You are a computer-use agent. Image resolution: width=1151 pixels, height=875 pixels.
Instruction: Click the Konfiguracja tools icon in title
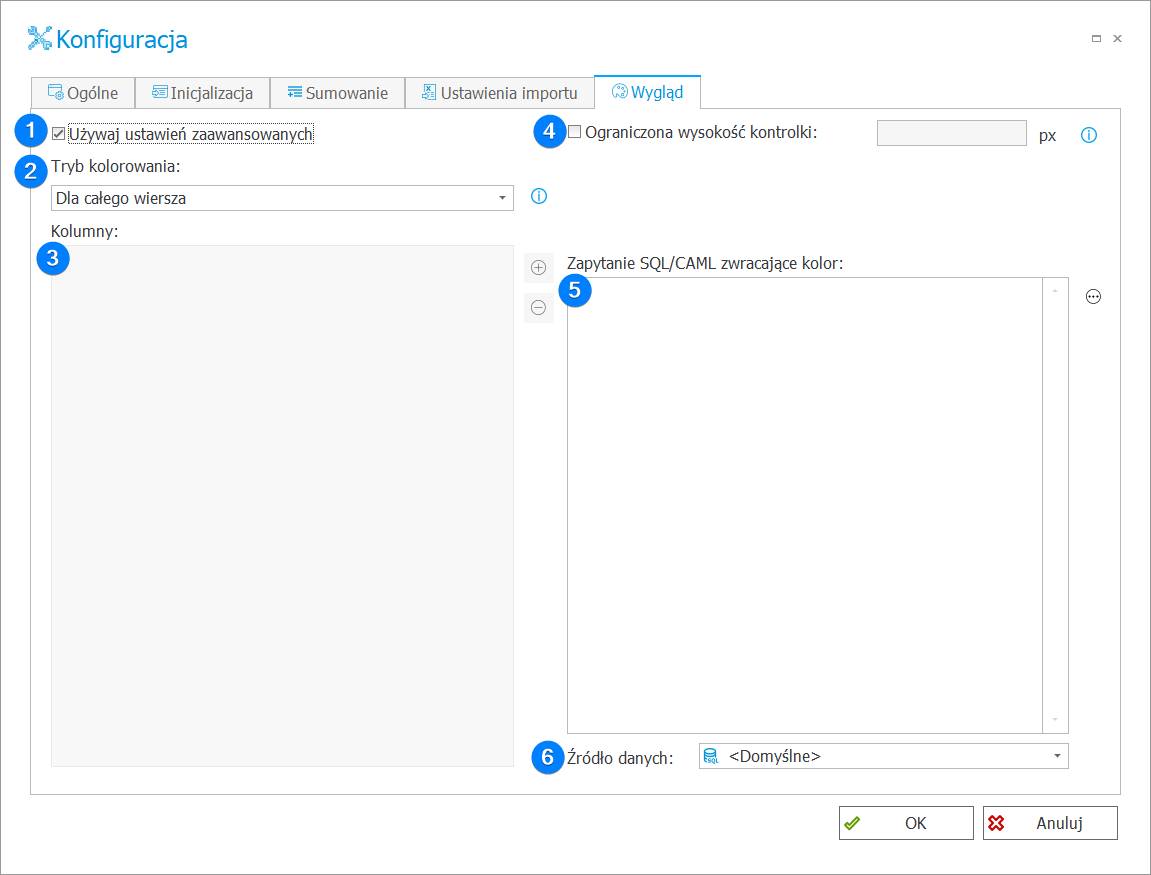[40, 39]
